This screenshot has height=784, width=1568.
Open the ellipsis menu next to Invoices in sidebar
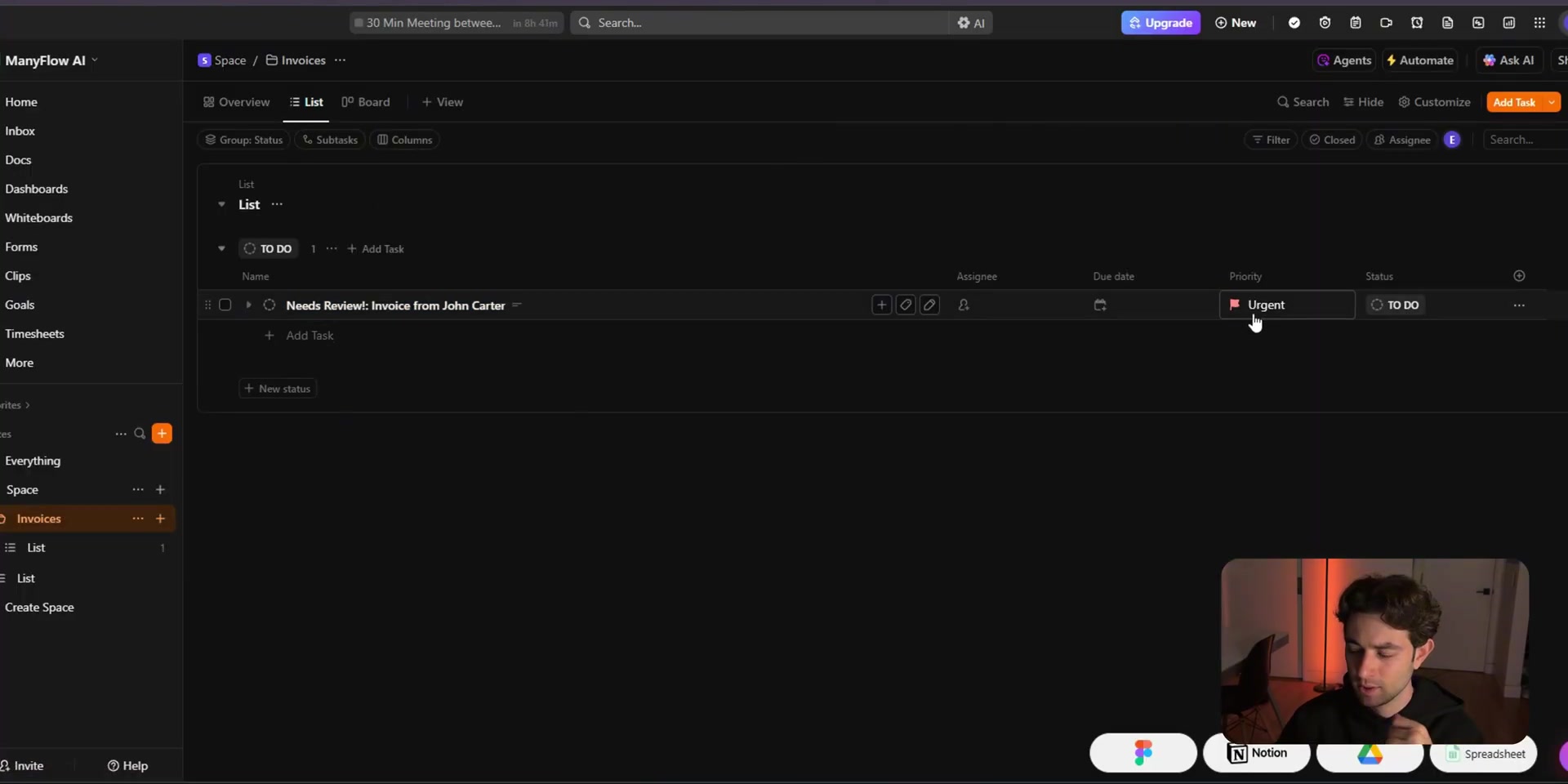138,519
